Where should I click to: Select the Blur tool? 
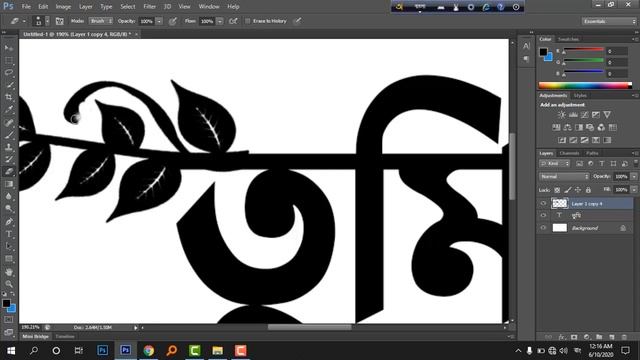click(9, 196)
